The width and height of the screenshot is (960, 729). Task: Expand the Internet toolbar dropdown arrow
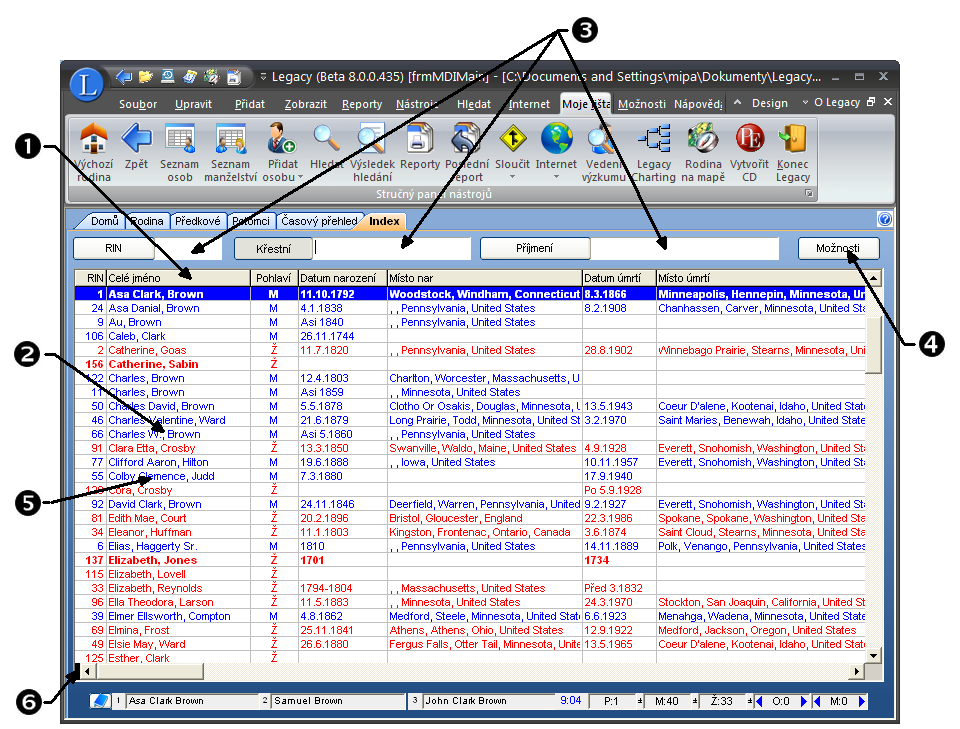556,178
